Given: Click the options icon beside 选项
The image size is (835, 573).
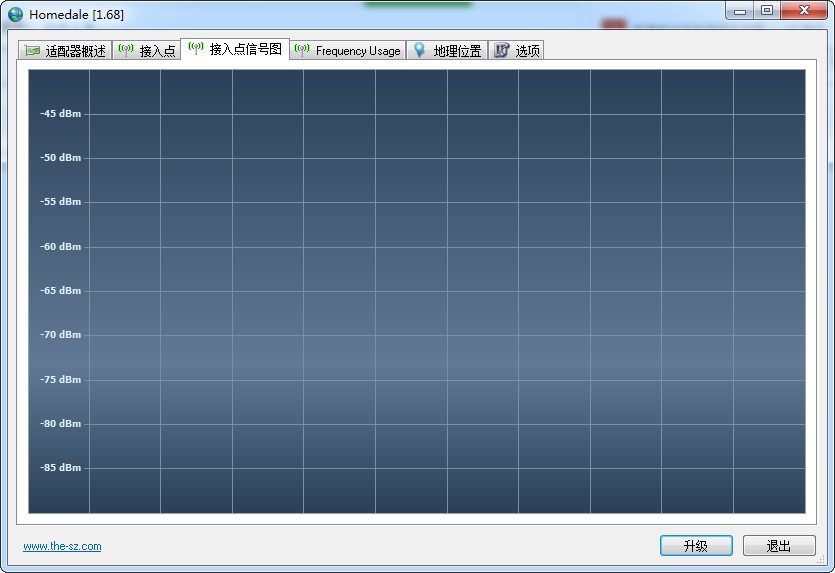Looking at the screenshot, I should click(502, 50).
